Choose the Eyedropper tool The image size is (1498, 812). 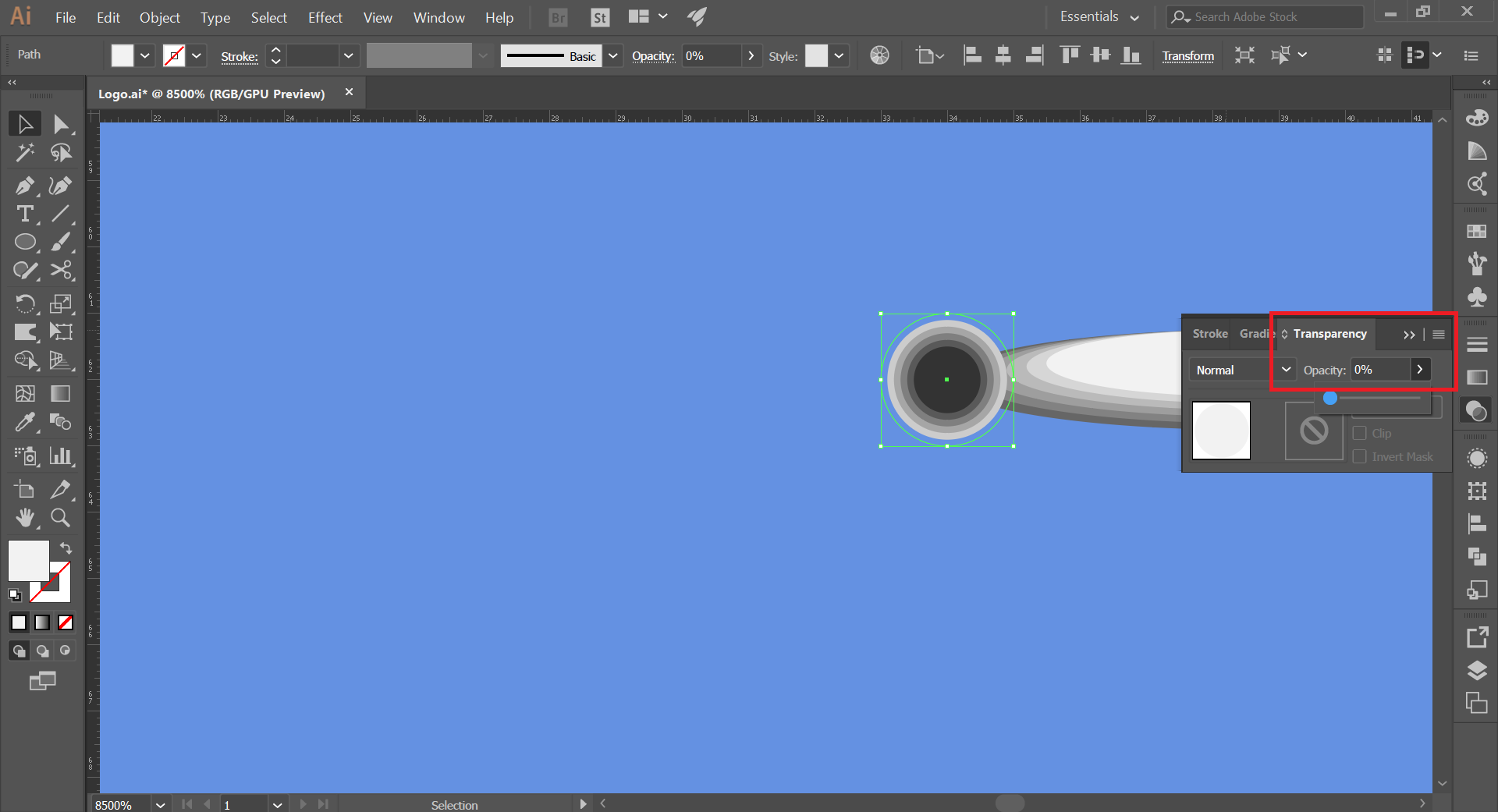tap(25, 422)
